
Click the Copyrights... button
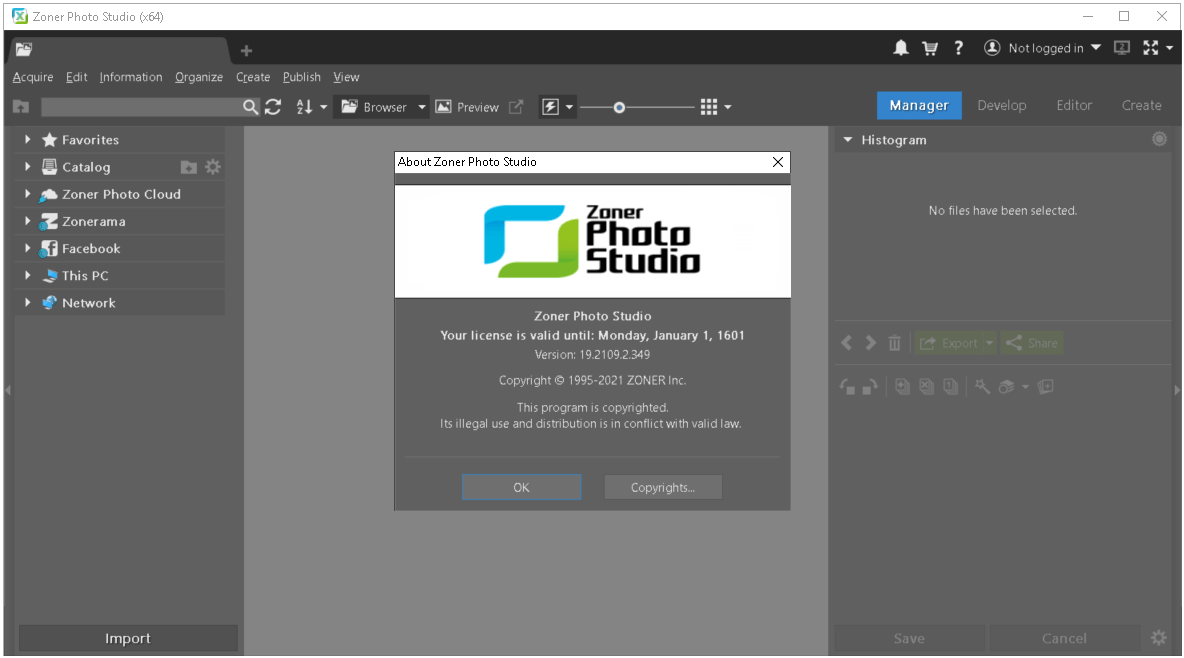tap(663, 487)
